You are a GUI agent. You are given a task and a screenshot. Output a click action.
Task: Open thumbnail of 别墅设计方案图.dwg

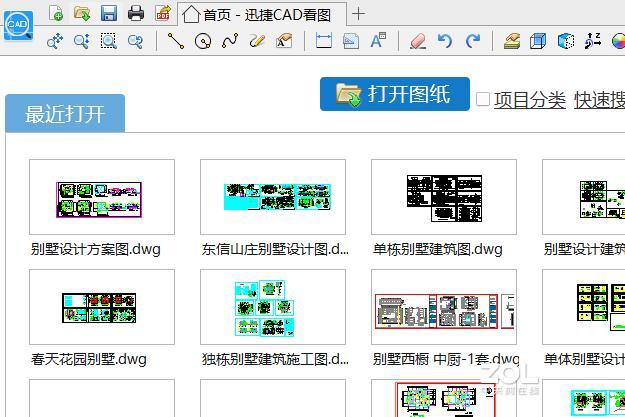point(102,197)
